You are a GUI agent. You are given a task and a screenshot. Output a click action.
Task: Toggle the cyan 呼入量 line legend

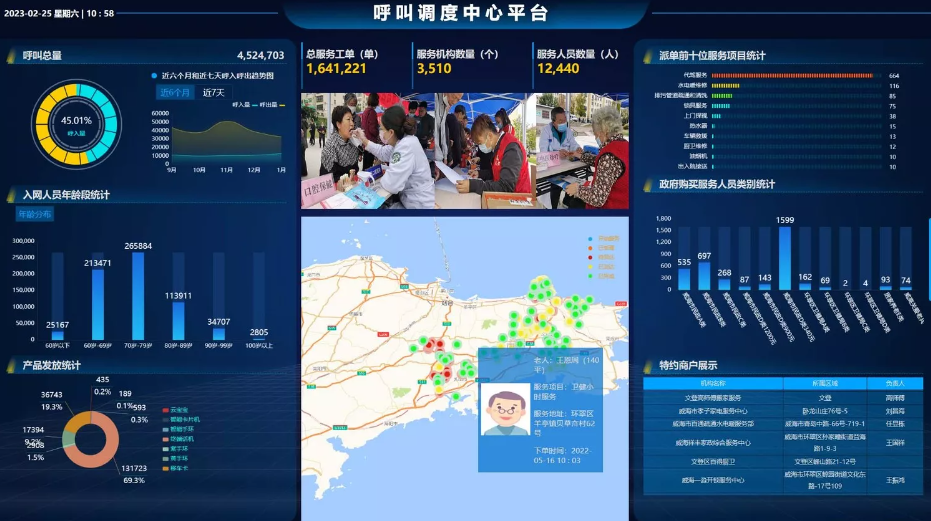[x=245, y=105]
